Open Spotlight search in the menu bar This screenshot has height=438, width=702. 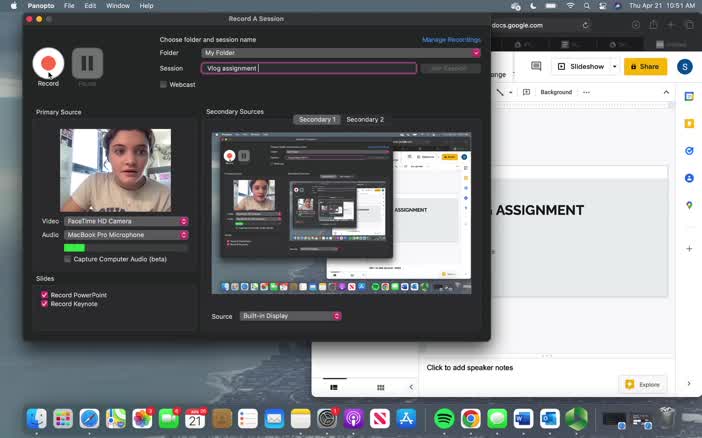click(586, 6)
